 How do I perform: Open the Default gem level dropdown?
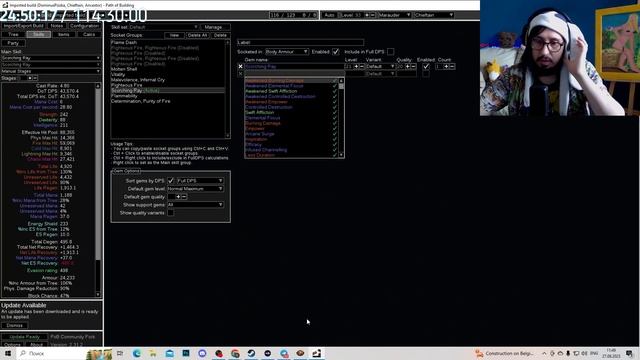coord(196,189)
